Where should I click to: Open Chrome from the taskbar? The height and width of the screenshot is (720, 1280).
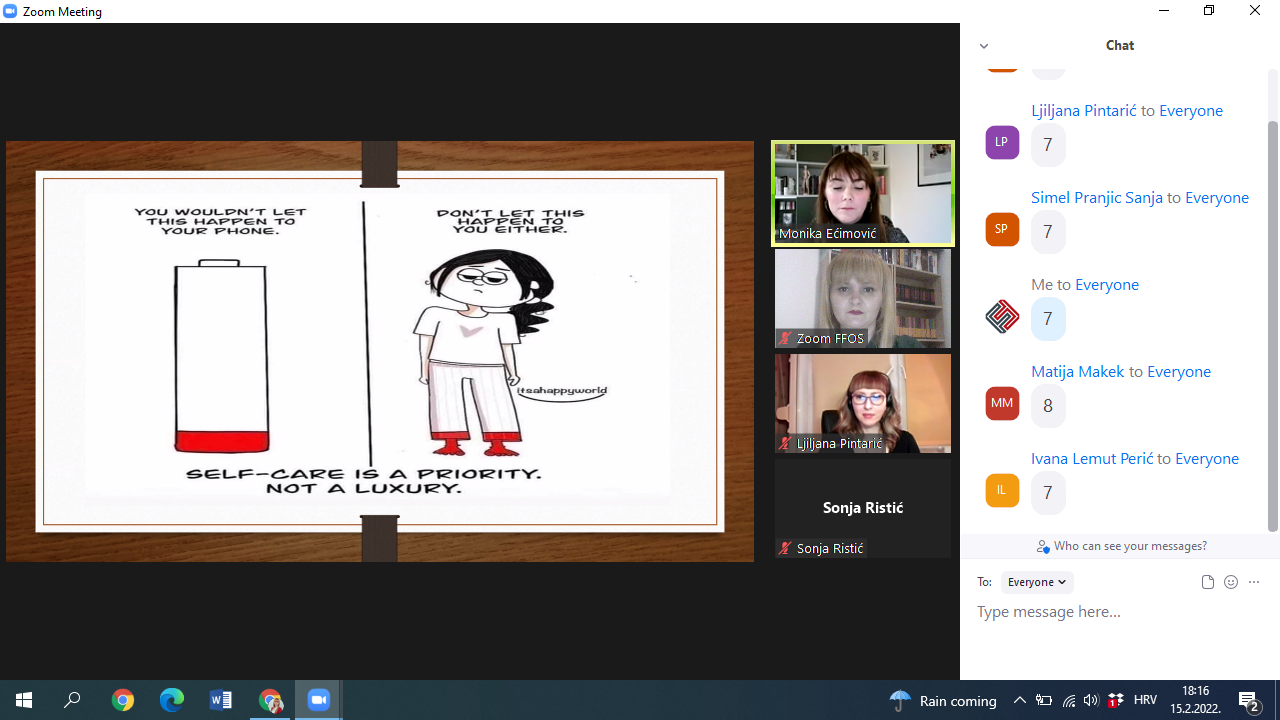tap(123, 700)
